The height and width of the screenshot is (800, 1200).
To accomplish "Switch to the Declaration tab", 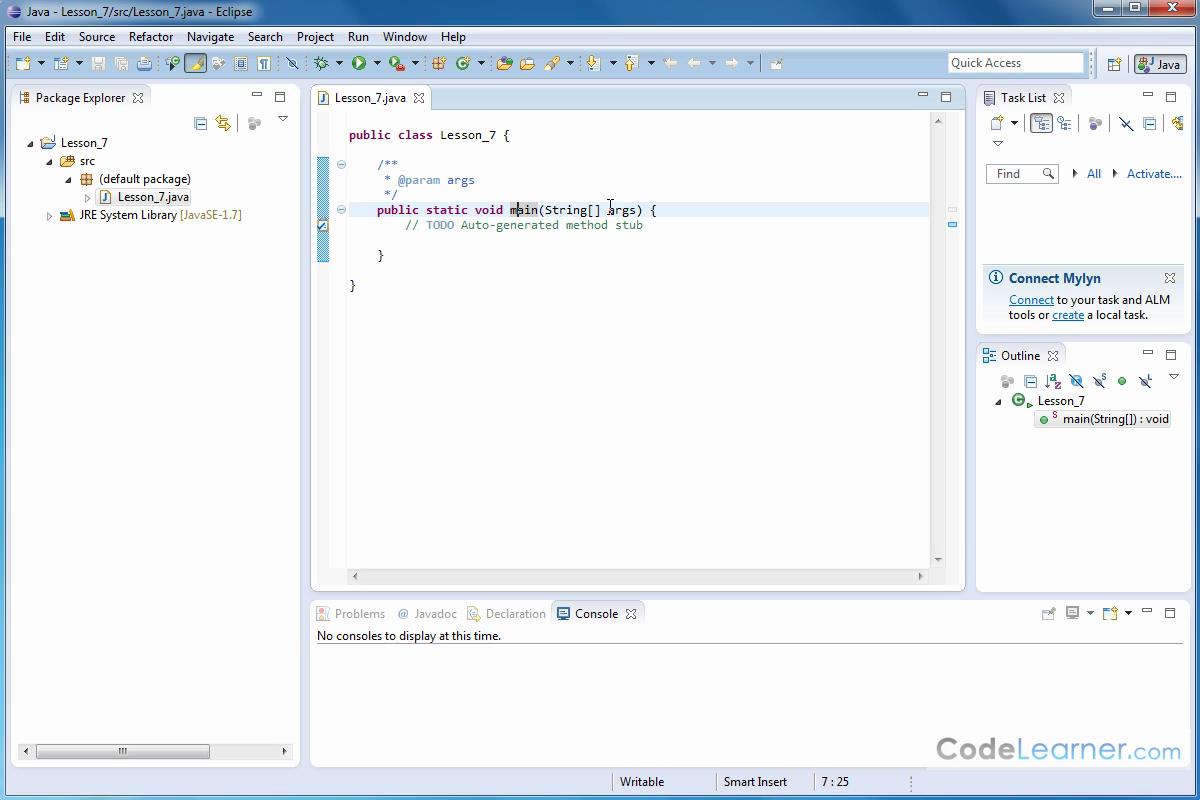I will pyautogui.click(x=507, y=613).
